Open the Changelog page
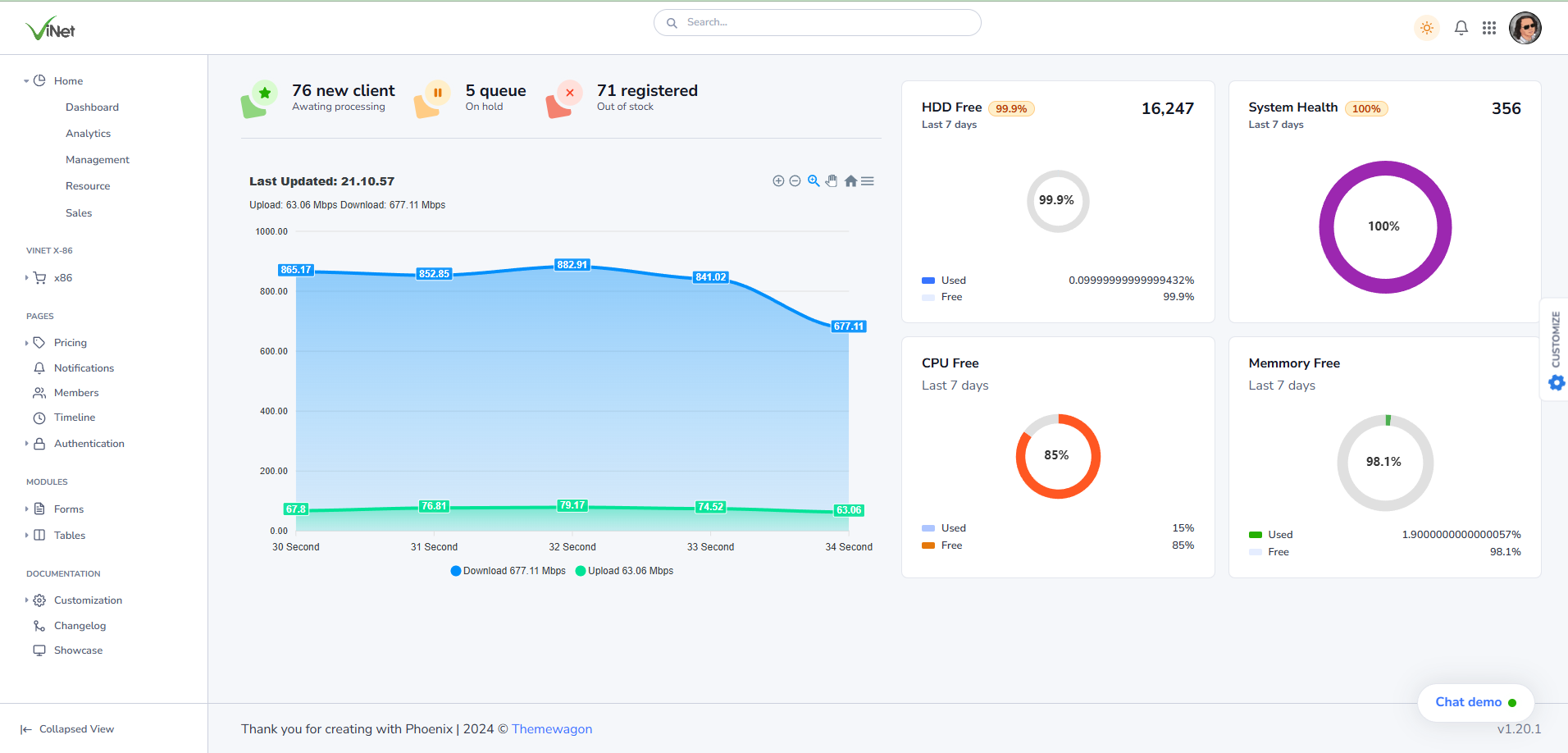 [80, 626]
